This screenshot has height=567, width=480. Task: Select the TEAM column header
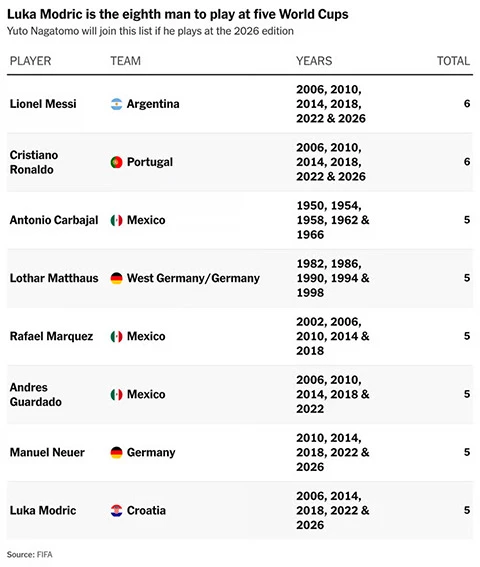[126, 61]
